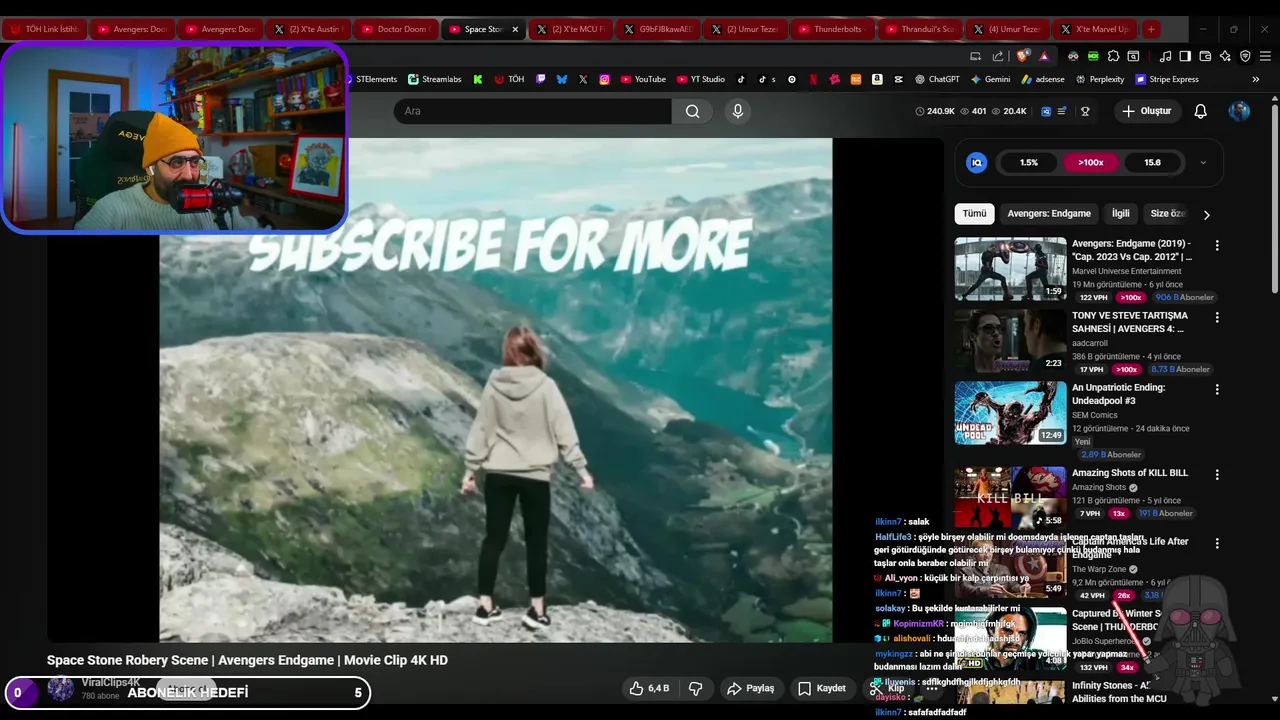Expand the bookmarks overflow chevron

[x=1255, y=79]
